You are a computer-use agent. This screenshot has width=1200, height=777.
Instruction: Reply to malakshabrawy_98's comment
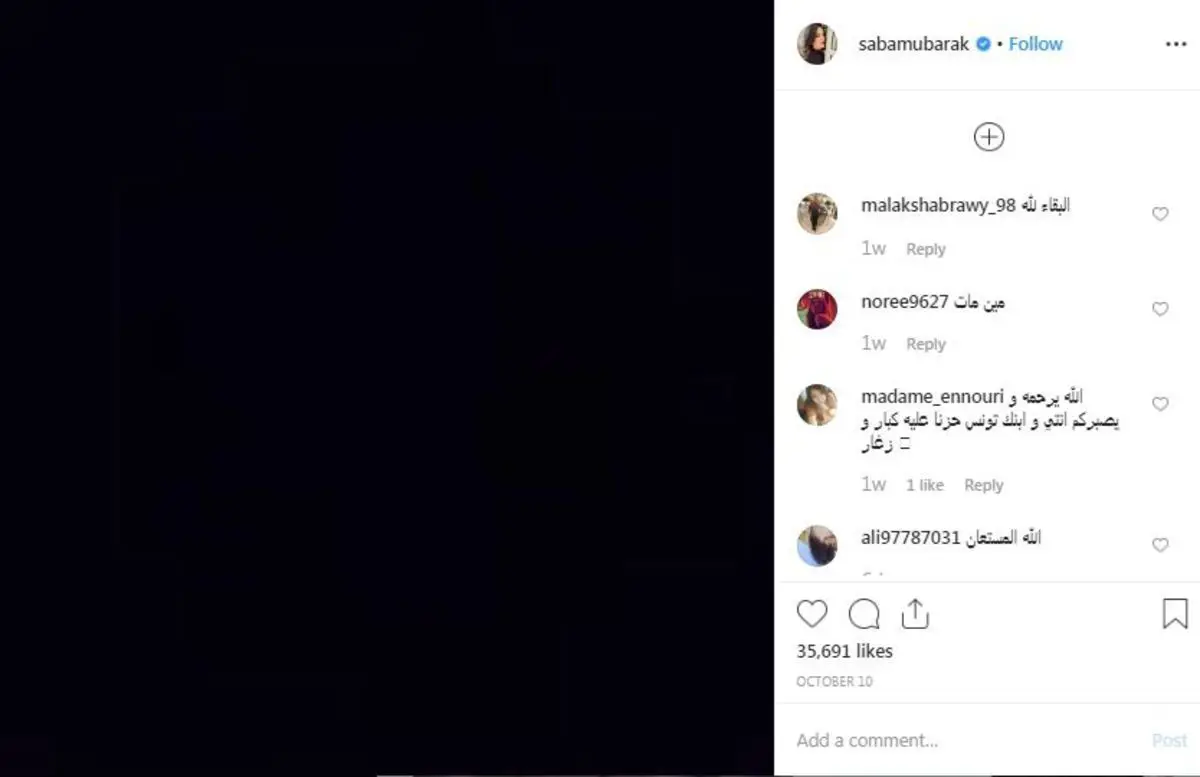point(925,249)
